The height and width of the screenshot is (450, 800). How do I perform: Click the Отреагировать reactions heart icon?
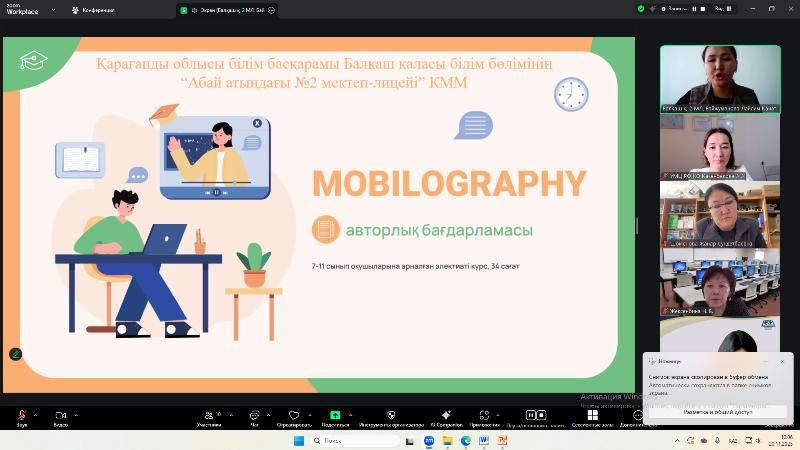pyautogui.click(x=294, y=415)
